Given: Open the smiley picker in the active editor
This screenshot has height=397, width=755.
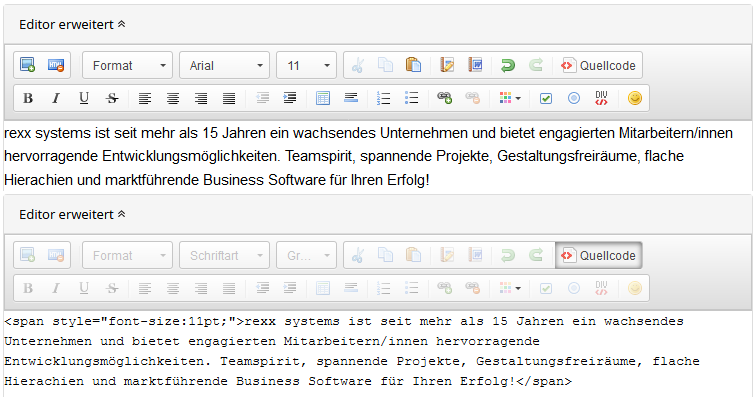Looking at the screenshot, I should (x=635, y=98).
